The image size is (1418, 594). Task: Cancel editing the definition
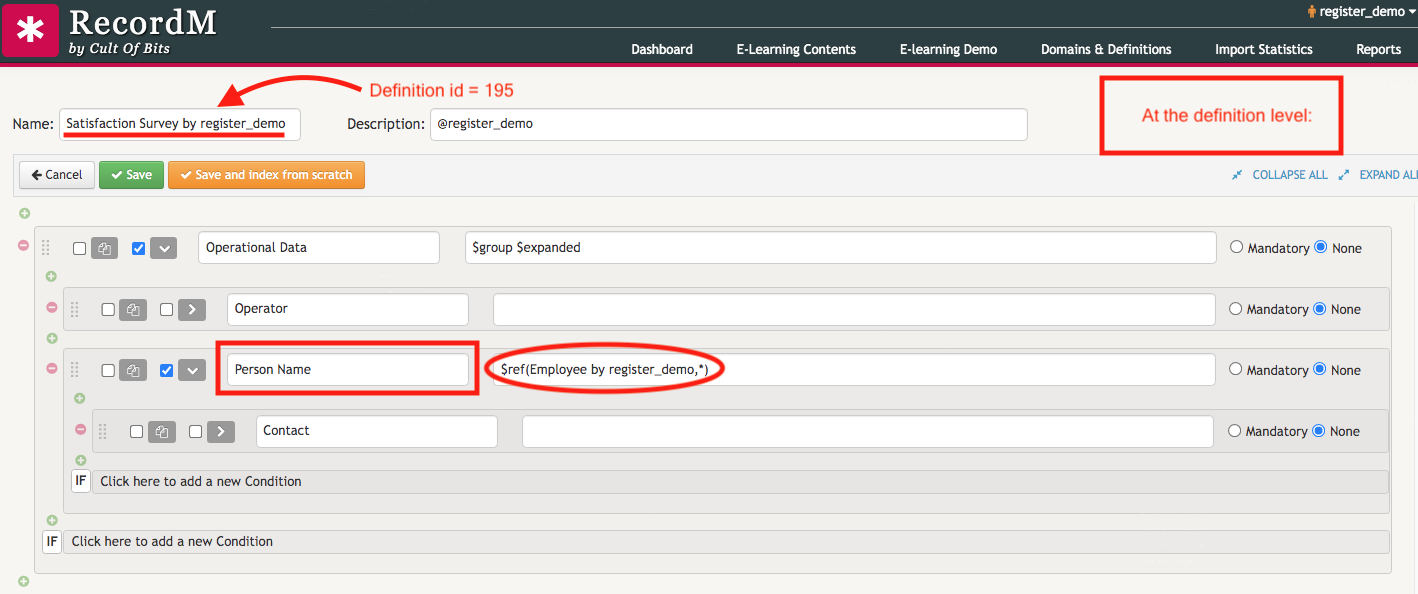[57, 175]
